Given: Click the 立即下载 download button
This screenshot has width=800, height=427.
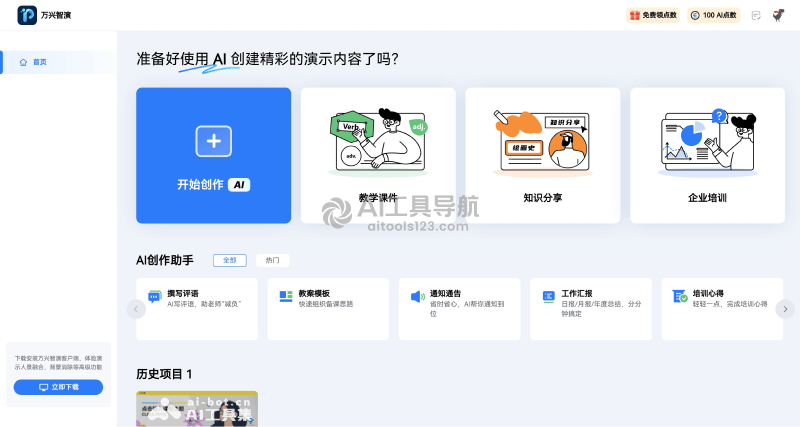Looking at the screenshot, I should point(58,387).
